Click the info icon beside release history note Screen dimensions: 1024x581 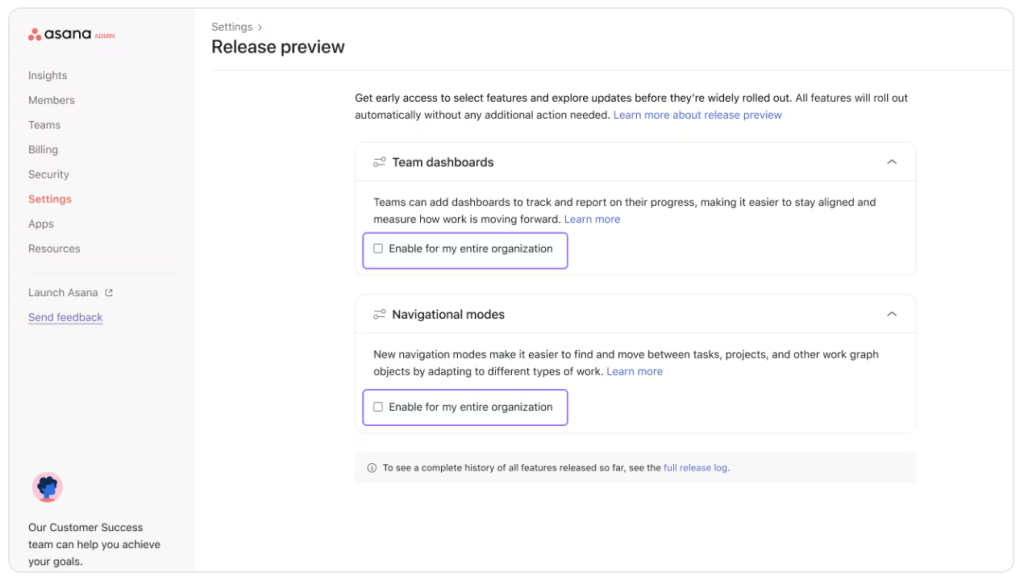[x=372, y=468]
